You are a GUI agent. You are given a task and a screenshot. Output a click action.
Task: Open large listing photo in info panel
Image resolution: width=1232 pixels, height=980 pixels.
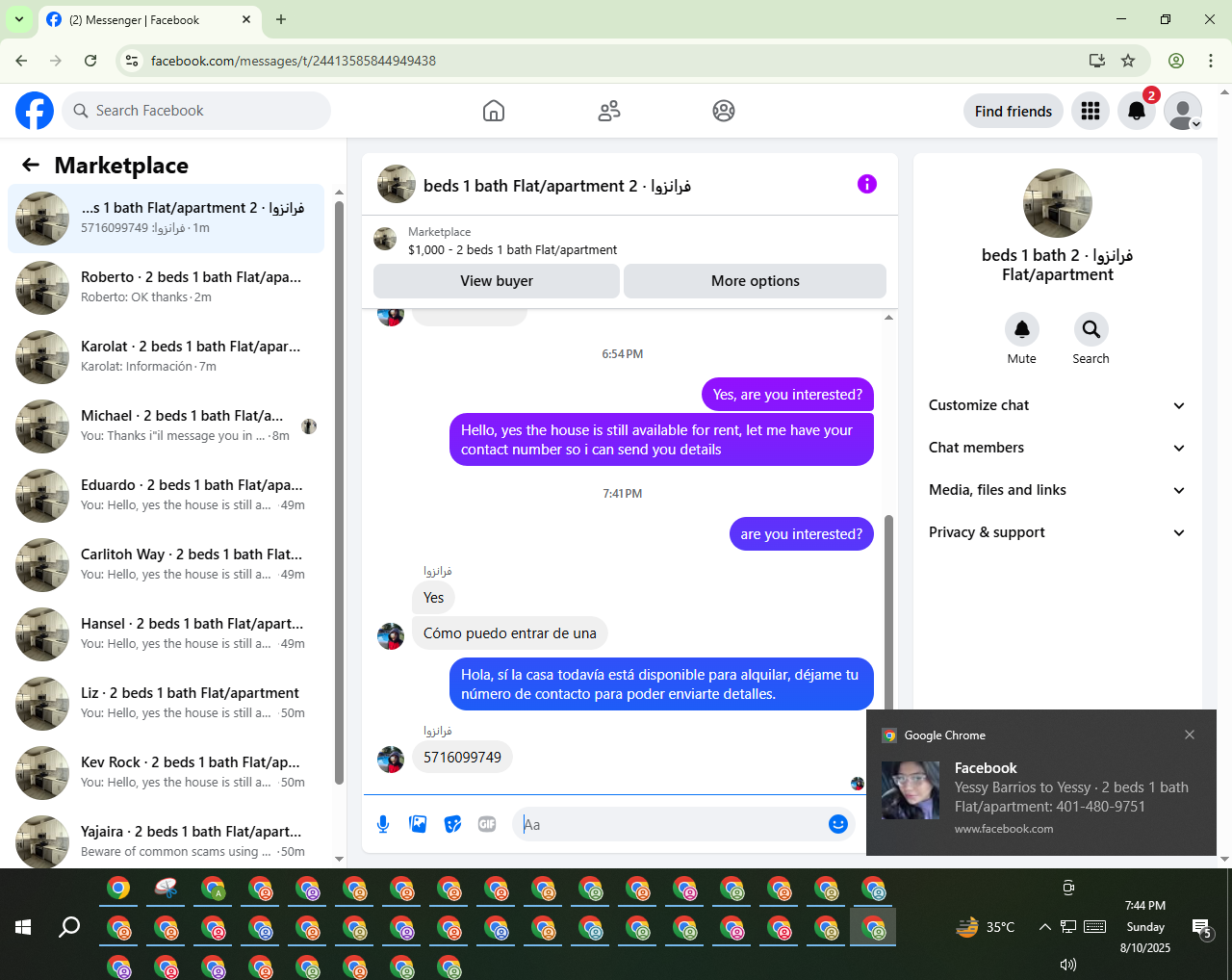click(x=1058, y=203)
